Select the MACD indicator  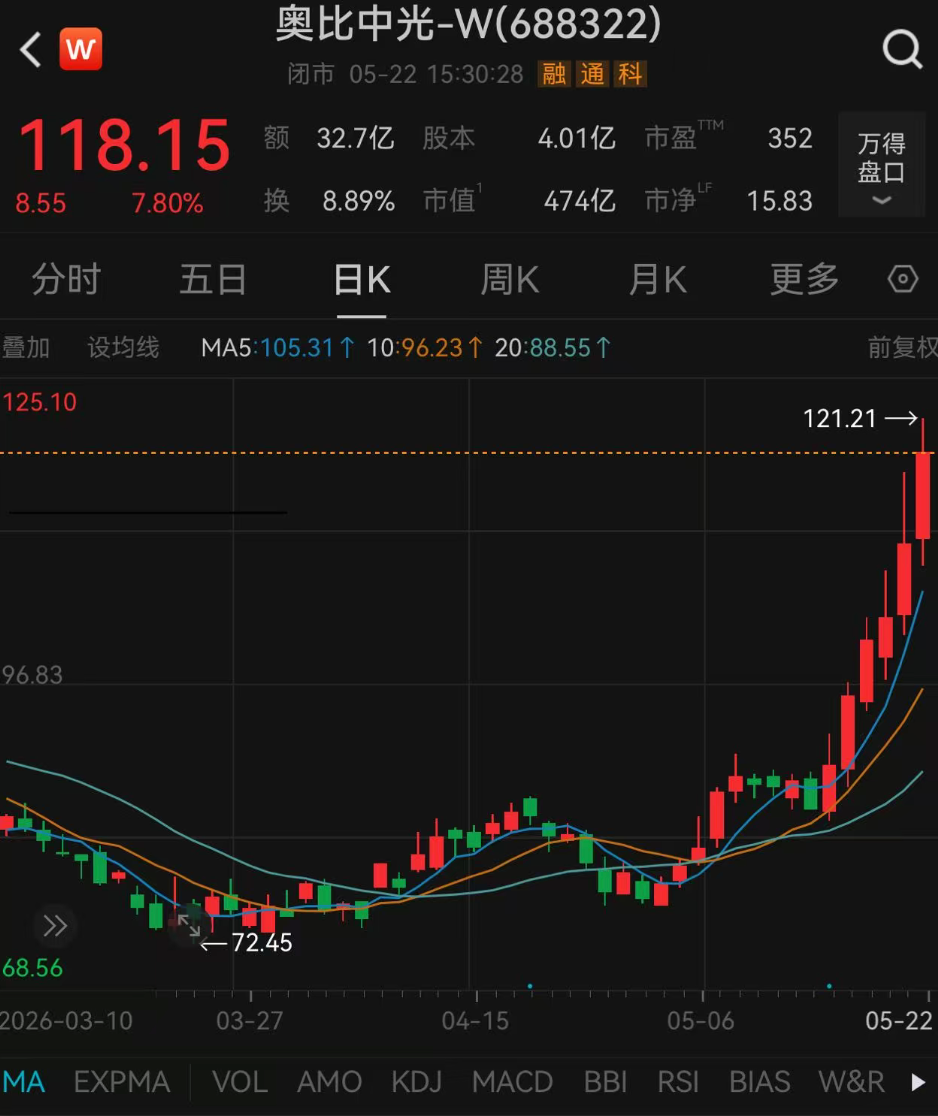pos(512,1082)
